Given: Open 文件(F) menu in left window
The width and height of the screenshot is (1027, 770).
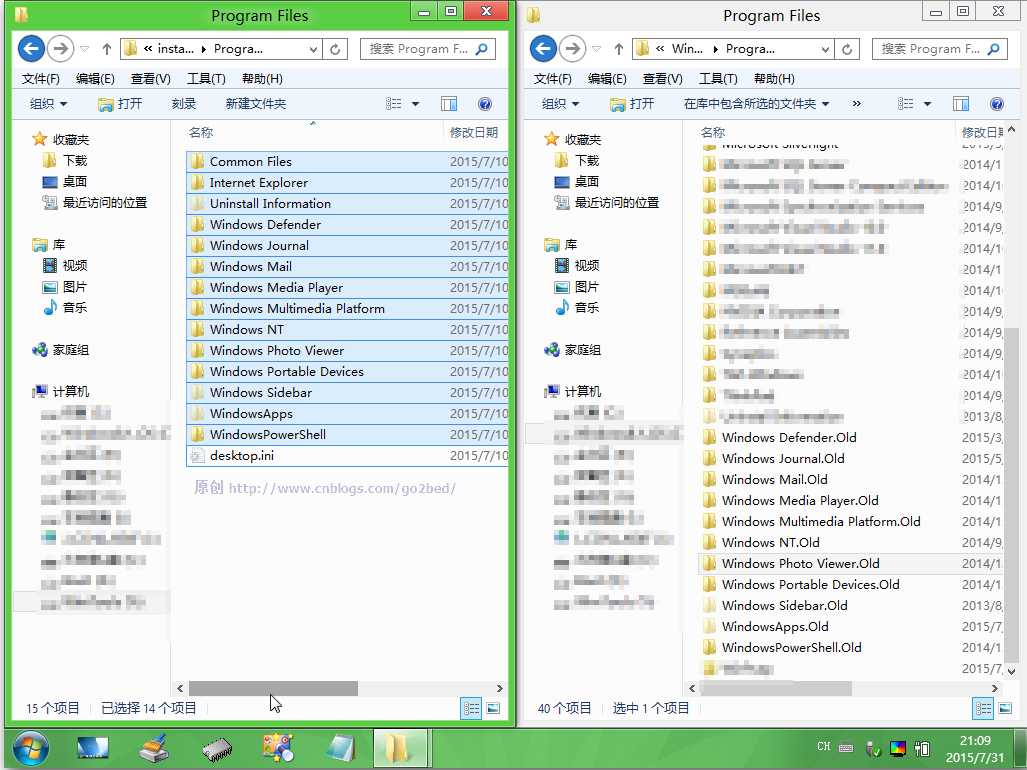Looking at the screenshot, I should 41,79.
